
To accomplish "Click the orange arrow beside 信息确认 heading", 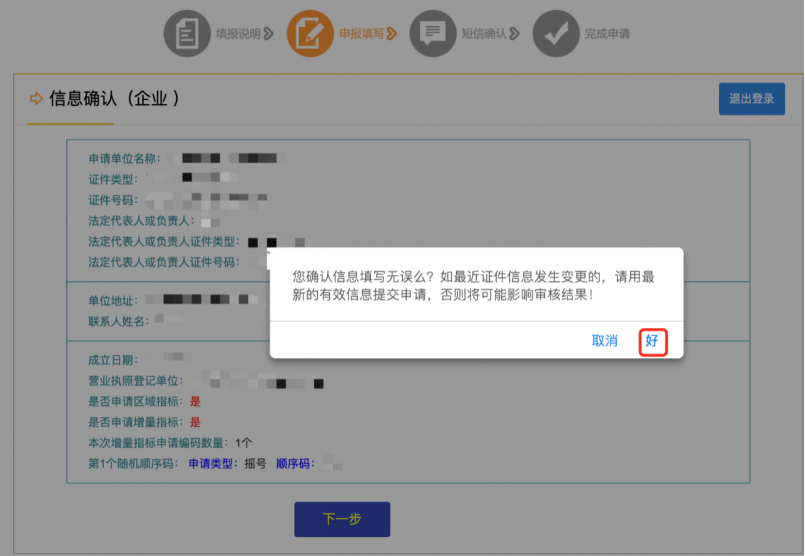I will 37,98.
